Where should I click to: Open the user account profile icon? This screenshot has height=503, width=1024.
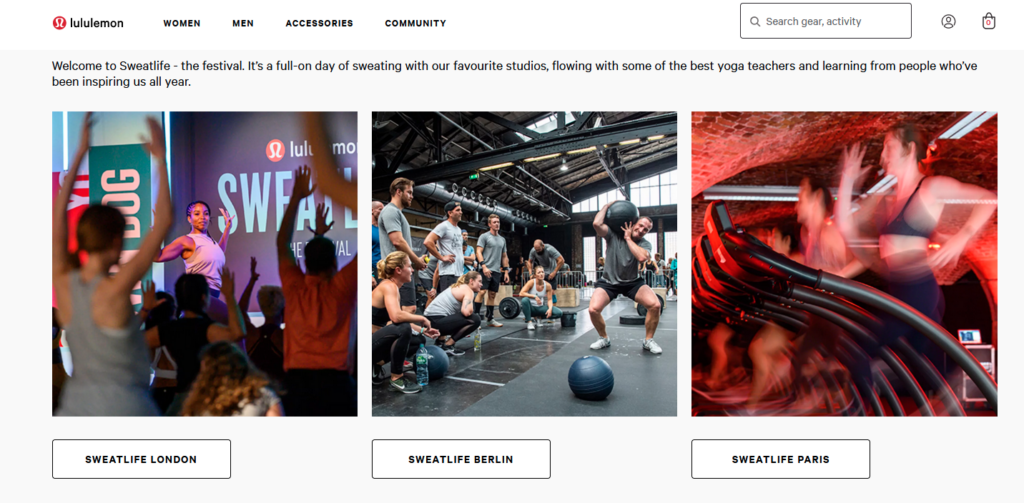(948, 22)
